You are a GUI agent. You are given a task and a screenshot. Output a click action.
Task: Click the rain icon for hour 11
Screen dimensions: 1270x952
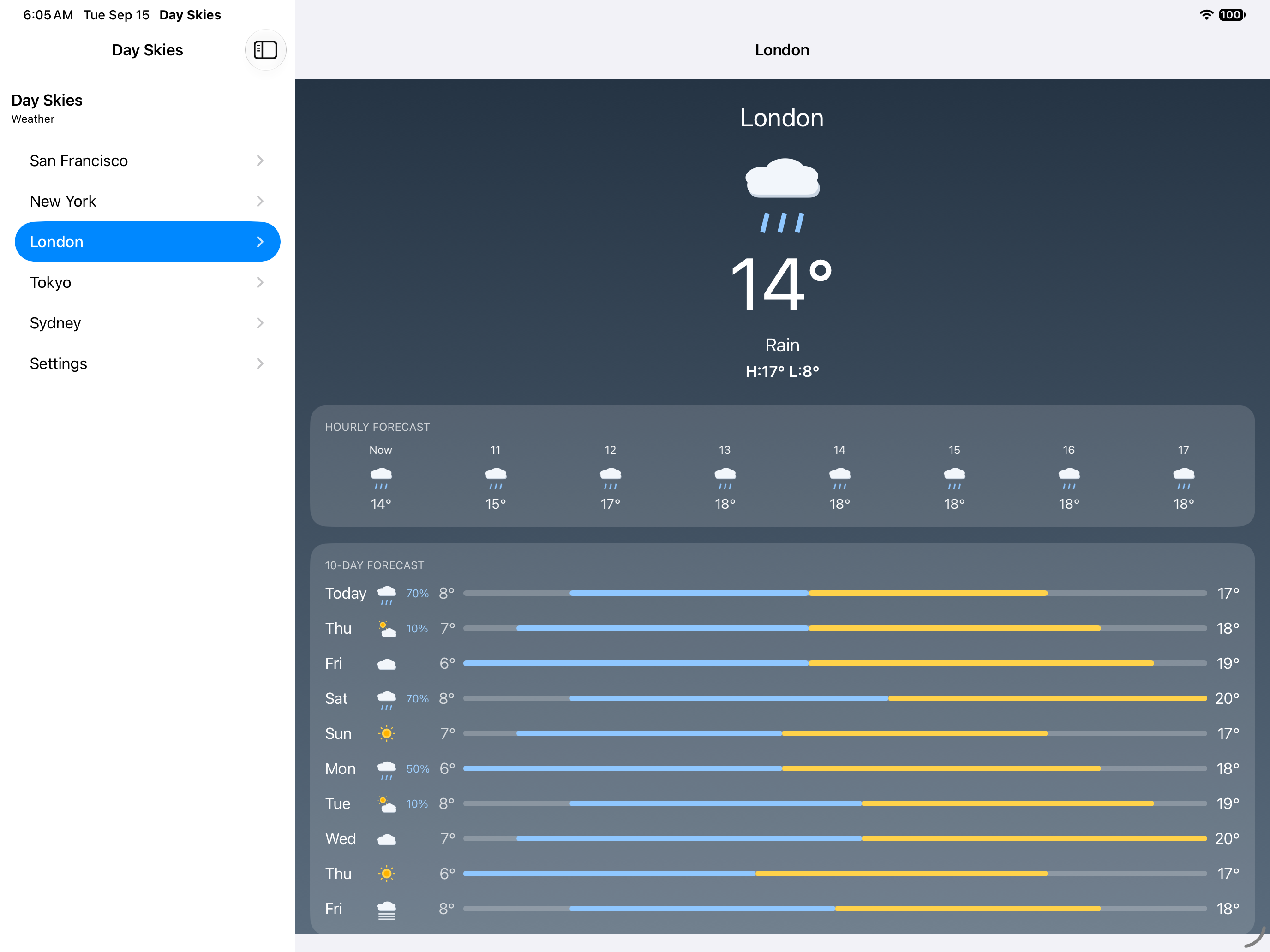pos(496,479)
